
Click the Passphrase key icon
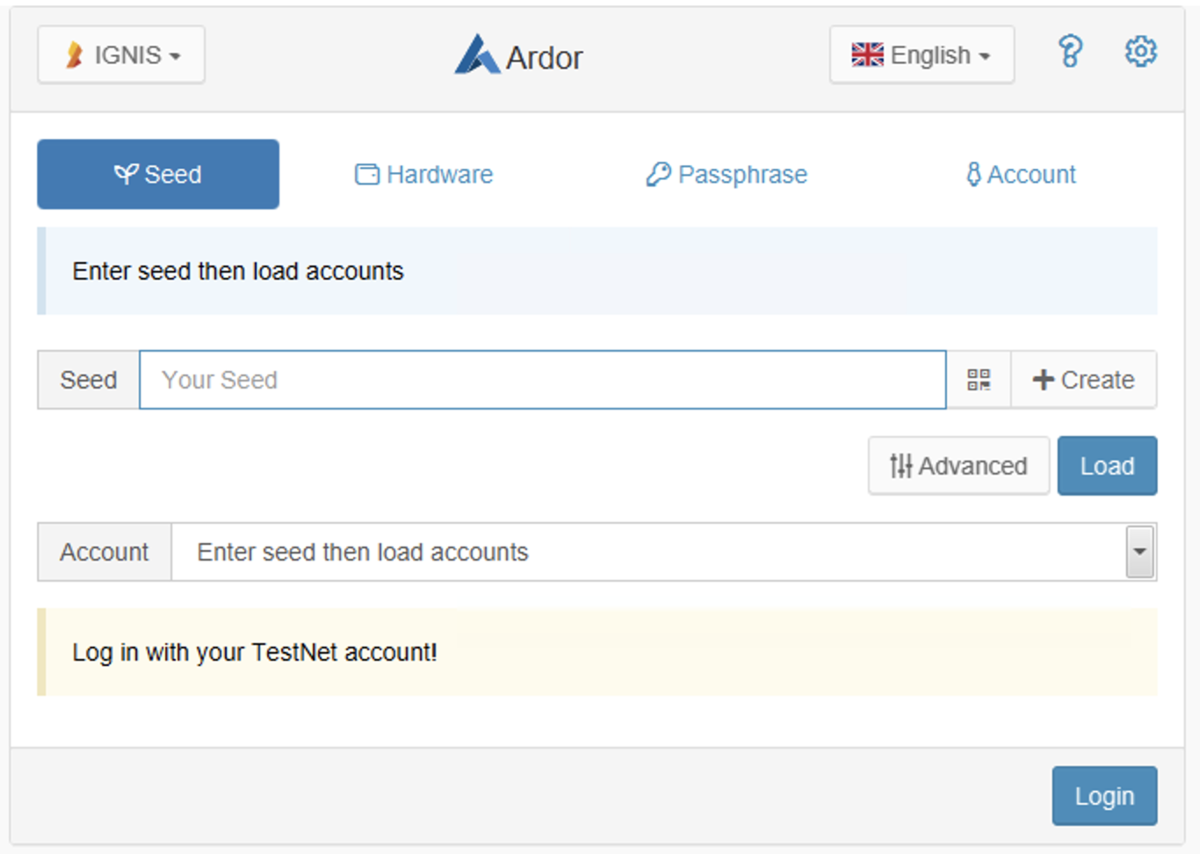pyautogui.click(x=658, y=174)
